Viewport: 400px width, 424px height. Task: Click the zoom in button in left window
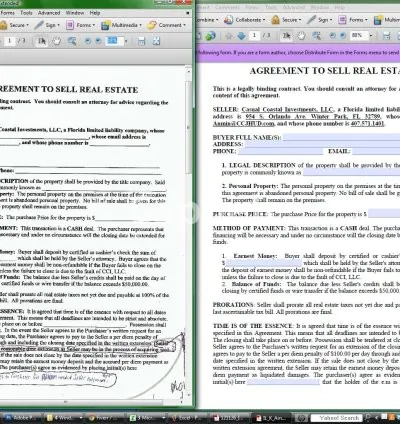98,41
